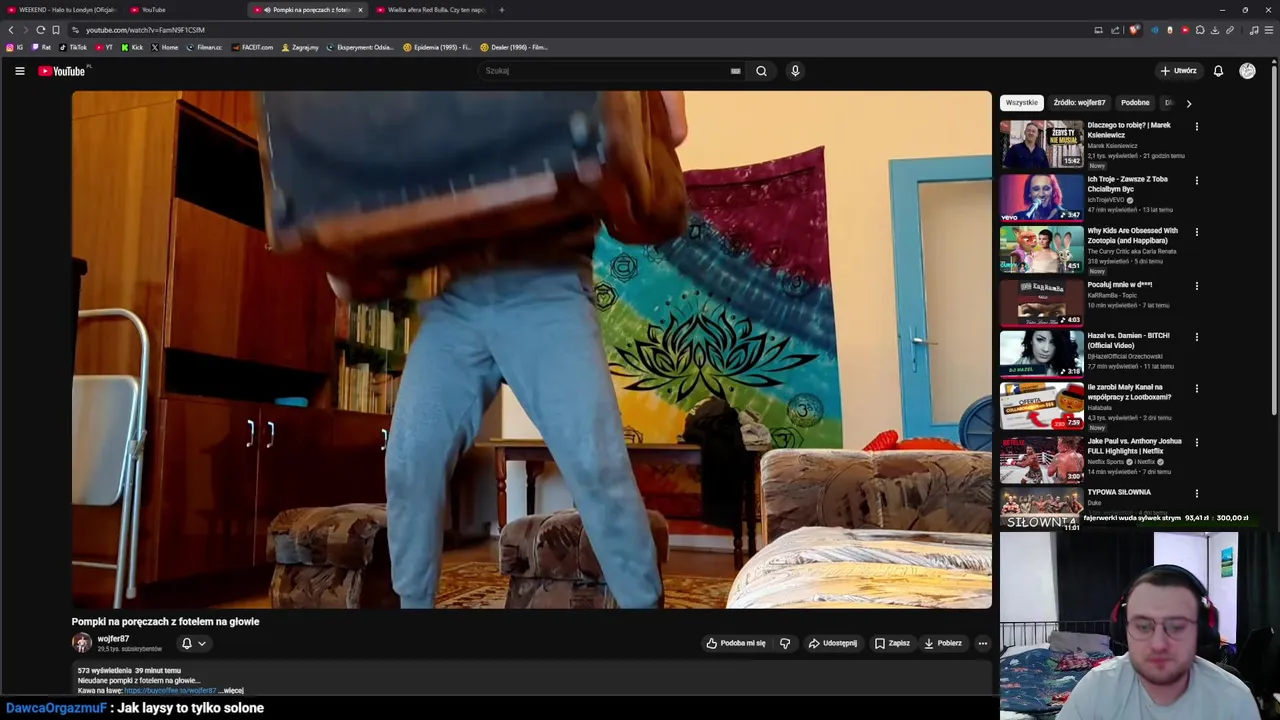Open the wojfer87 channel name link
Viewport: 1280px width, 720px height.
[113, 639]
